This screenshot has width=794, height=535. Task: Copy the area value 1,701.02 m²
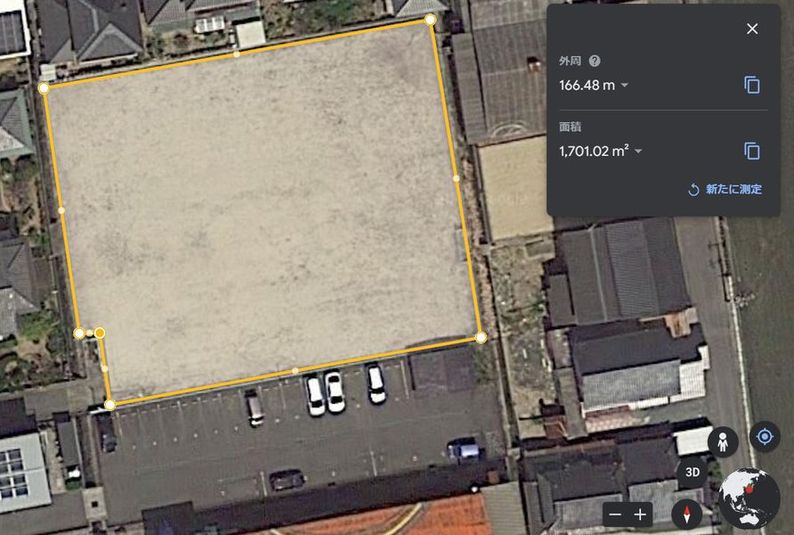pos(752,151)
